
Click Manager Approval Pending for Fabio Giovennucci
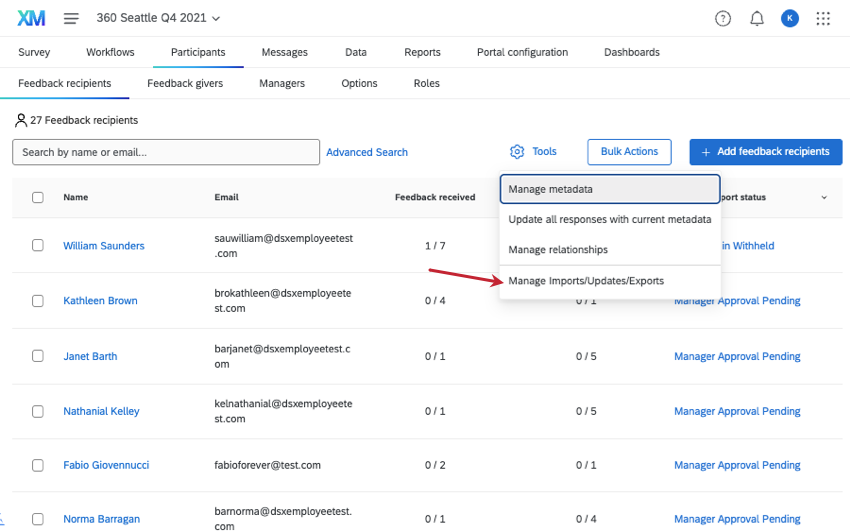pyautogui.click(x=737, y=465)
